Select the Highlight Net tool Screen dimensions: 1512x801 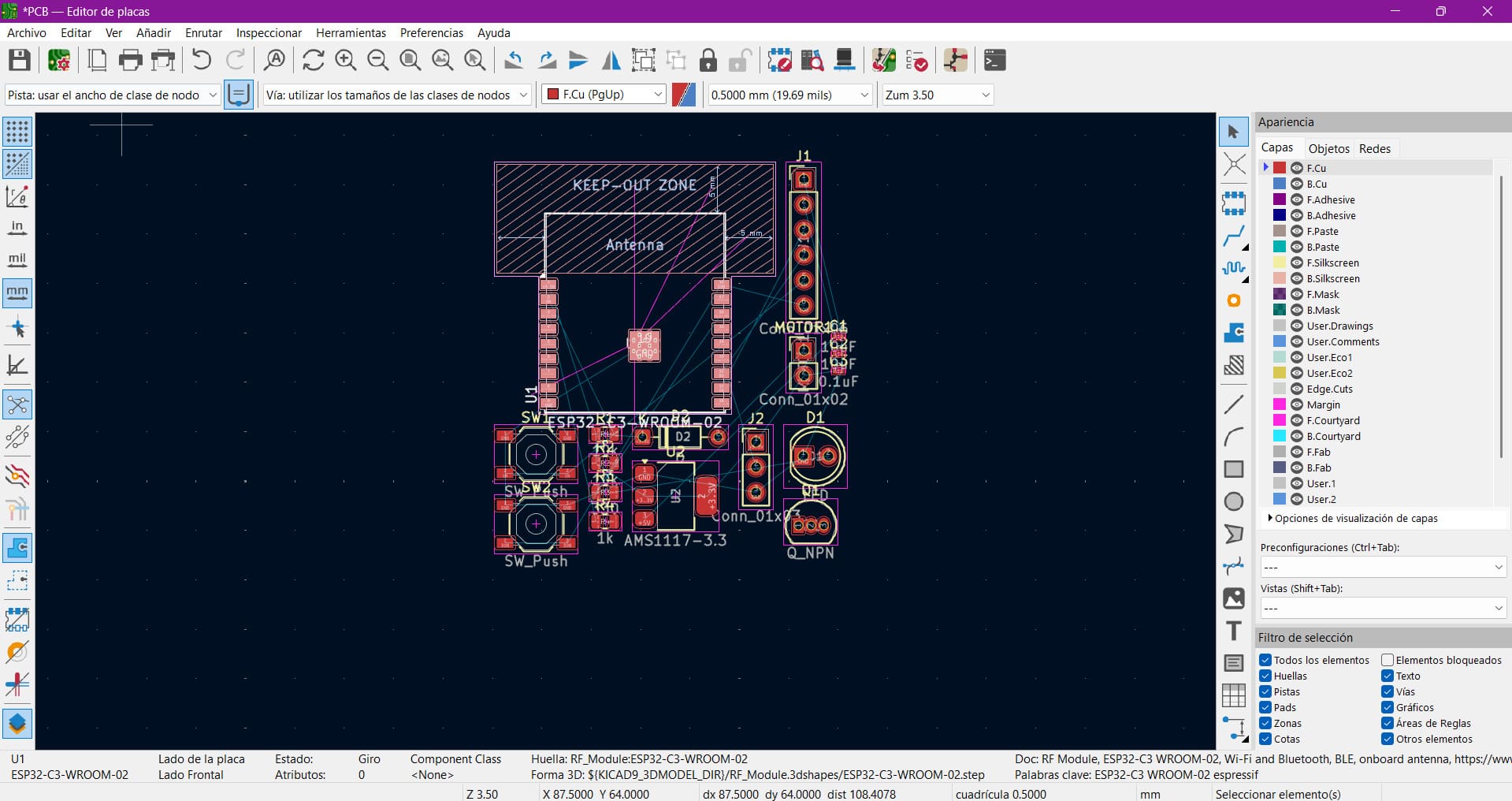coord(1234,166)
